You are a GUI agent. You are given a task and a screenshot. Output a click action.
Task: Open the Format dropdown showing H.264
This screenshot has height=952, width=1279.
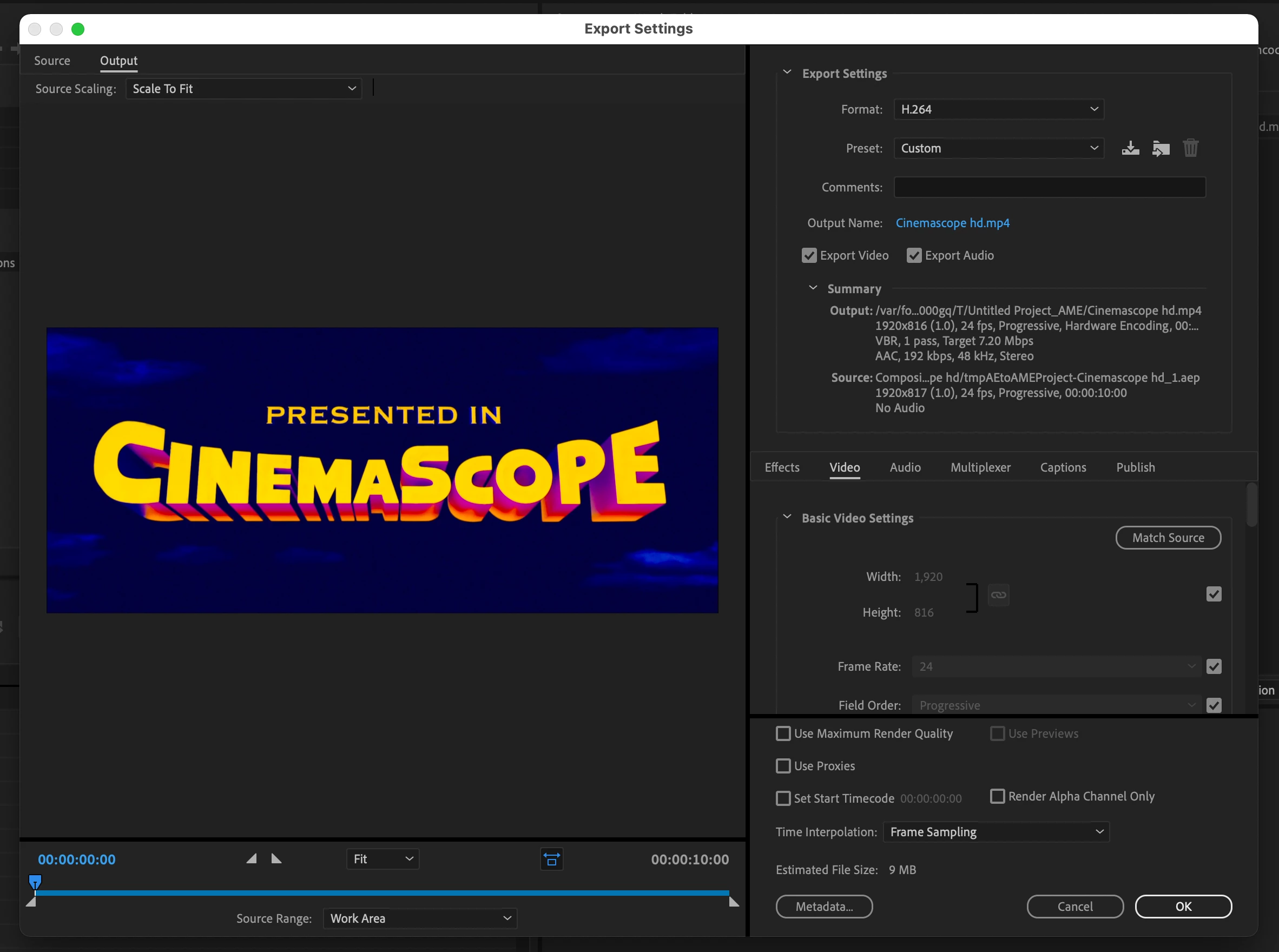[998, 109]
